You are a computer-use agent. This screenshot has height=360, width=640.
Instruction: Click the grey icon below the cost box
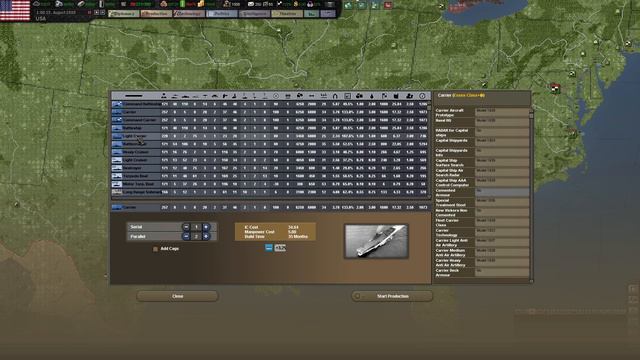(280, 248)
